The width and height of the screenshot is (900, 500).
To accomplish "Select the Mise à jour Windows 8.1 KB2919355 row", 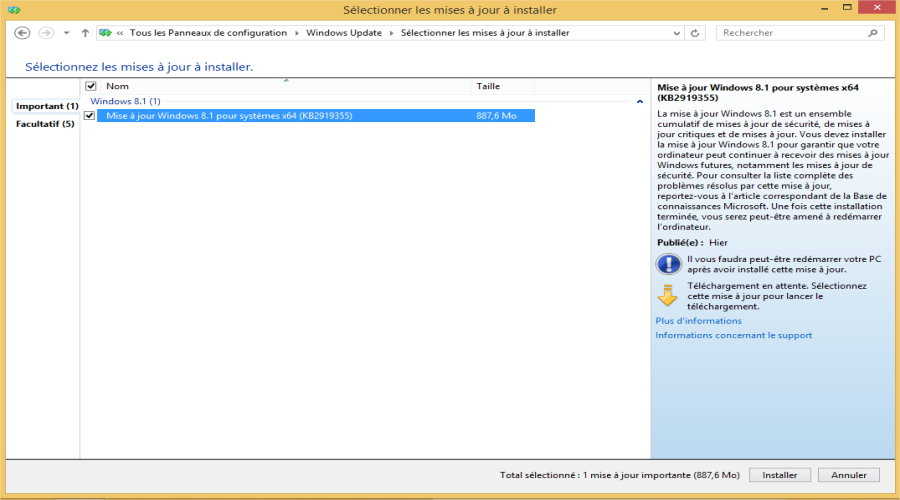I will pyautogui.click(x=316, y=115).
